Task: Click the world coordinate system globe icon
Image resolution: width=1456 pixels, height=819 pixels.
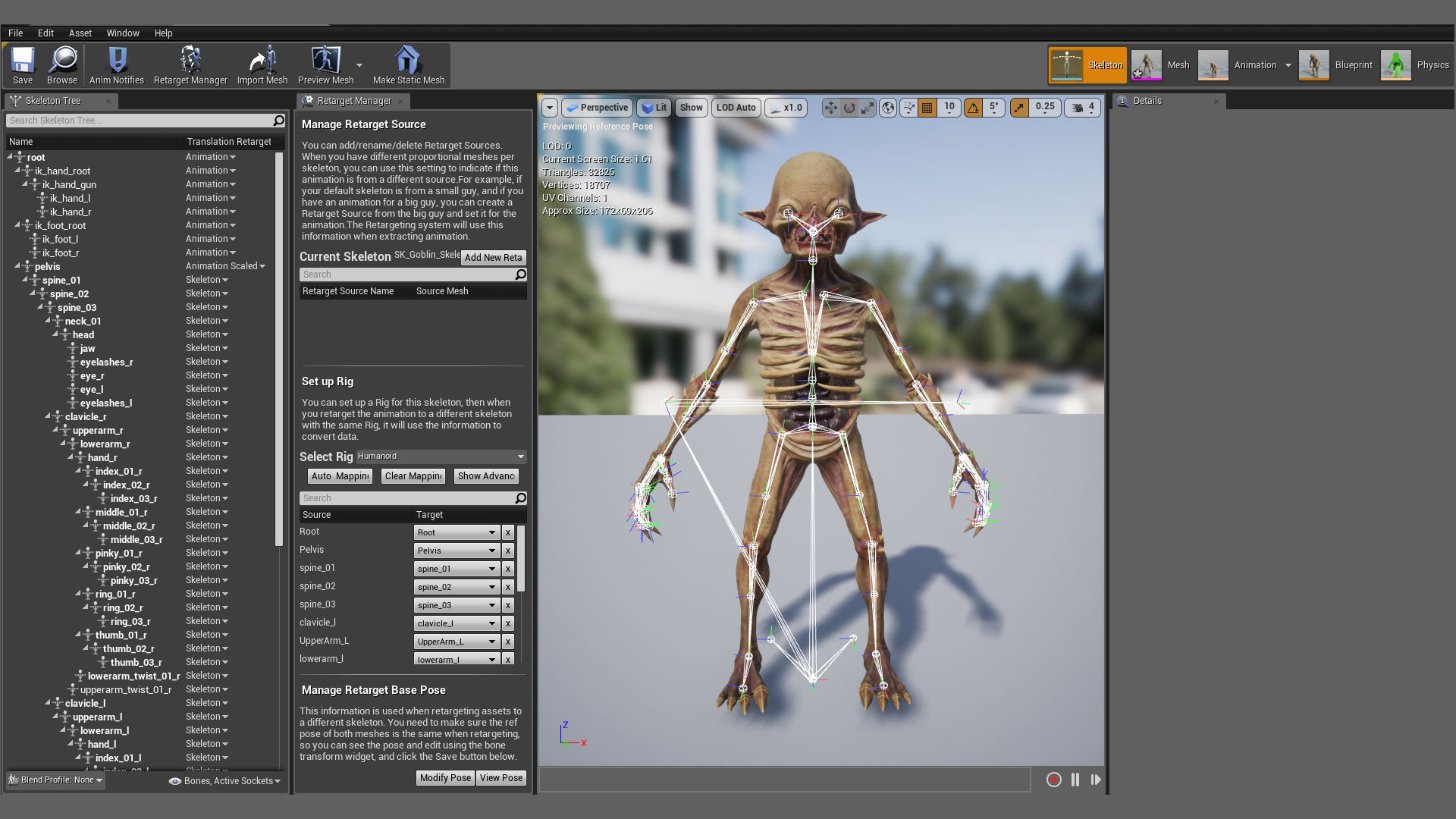Action: coord(887,108)
